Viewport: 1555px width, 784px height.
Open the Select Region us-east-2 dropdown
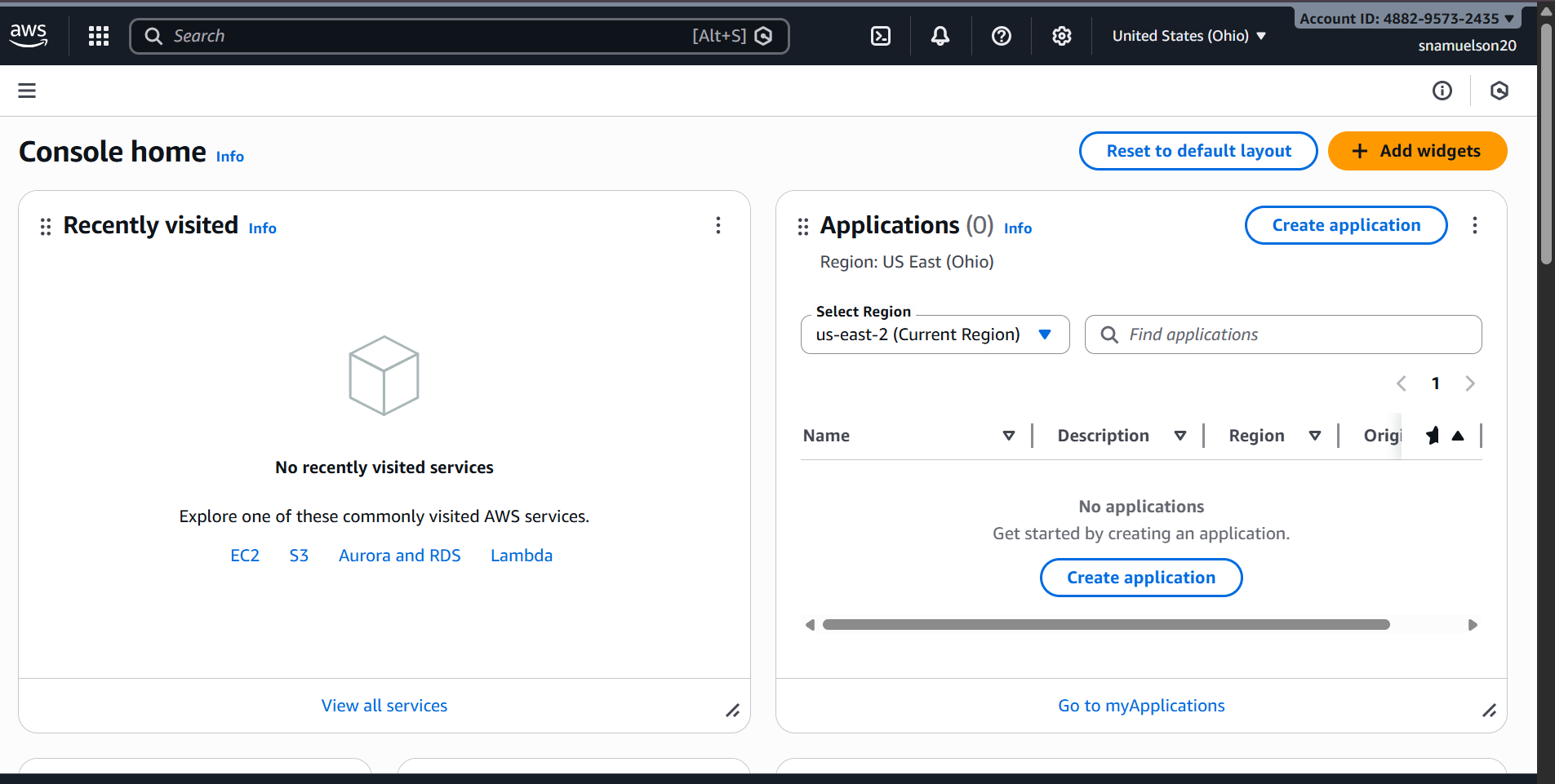pos(935,334)
